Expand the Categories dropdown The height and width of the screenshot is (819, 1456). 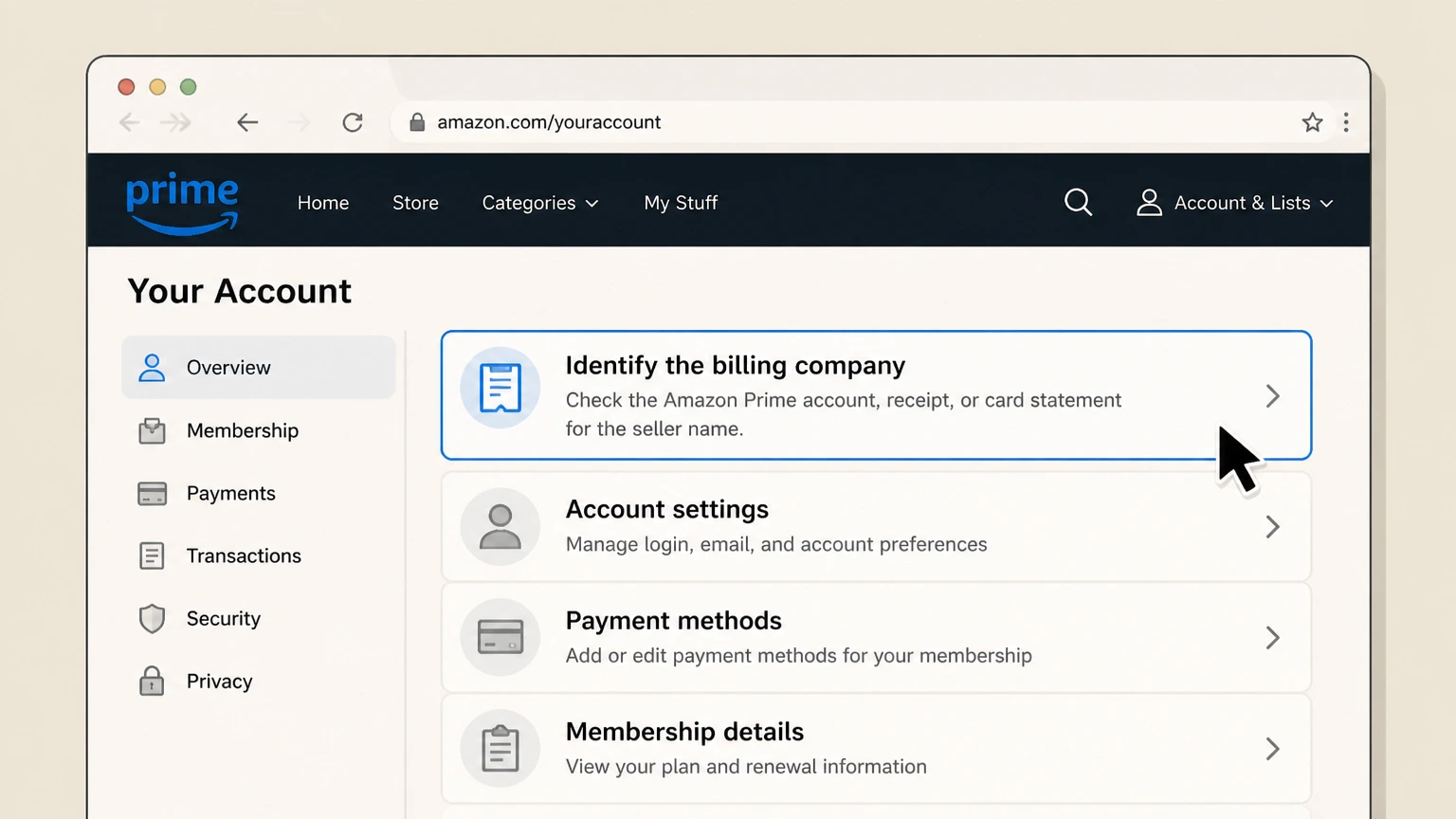coord(540,203)
